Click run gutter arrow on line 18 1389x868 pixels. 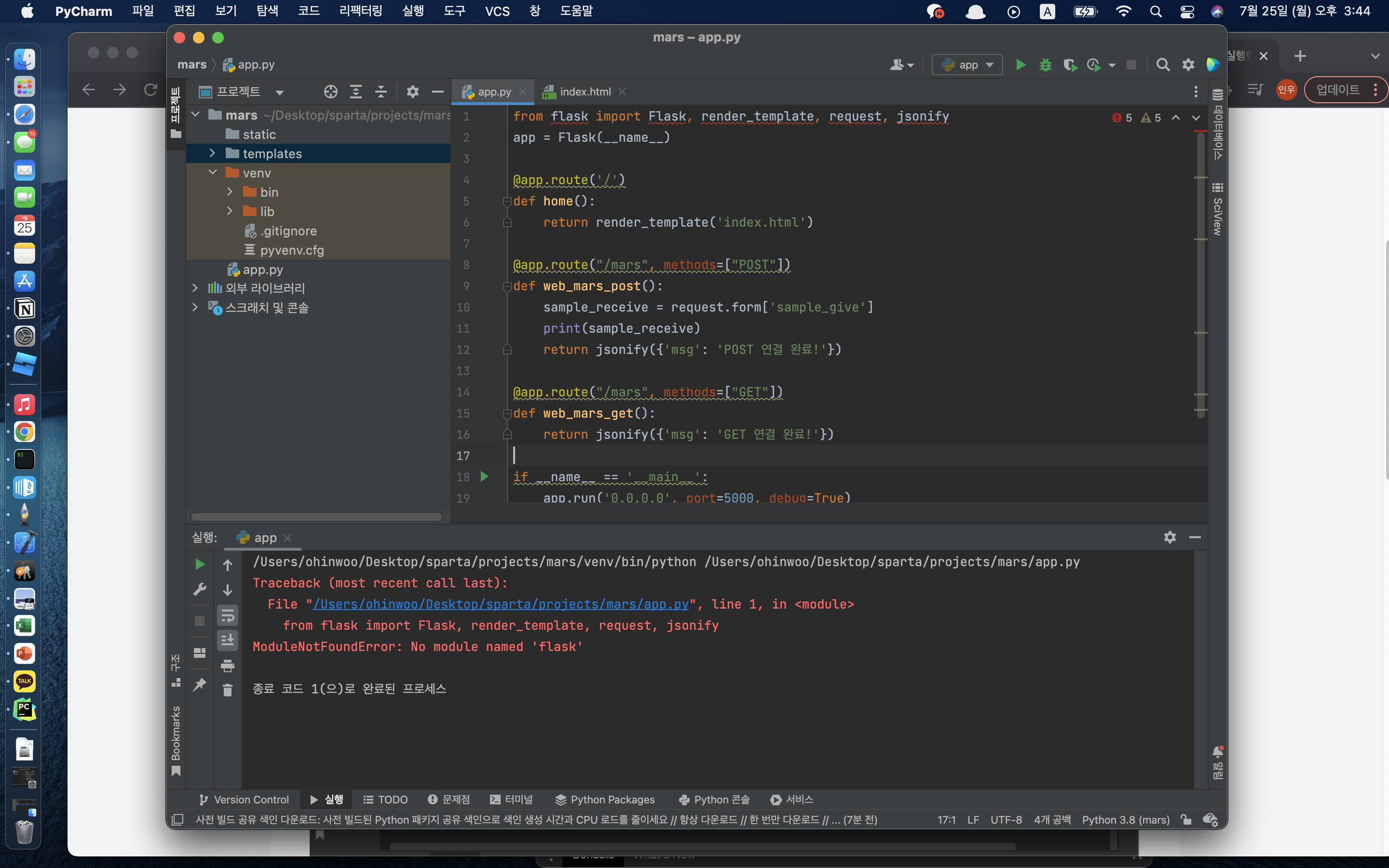[x=484, y=476]
